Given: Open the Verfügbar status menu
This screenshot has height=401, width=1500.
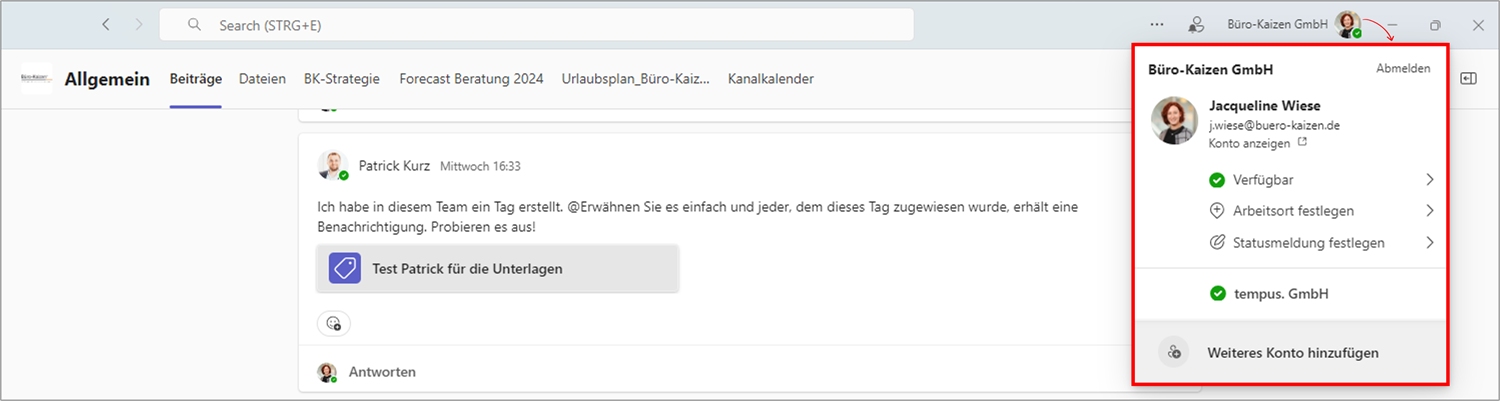Looking at the screenshot, I should (1322, 180).
